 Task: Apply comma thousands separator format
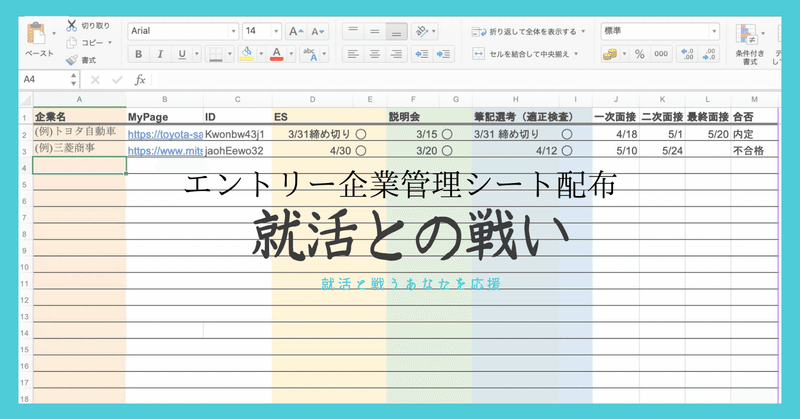pos(661,54)
